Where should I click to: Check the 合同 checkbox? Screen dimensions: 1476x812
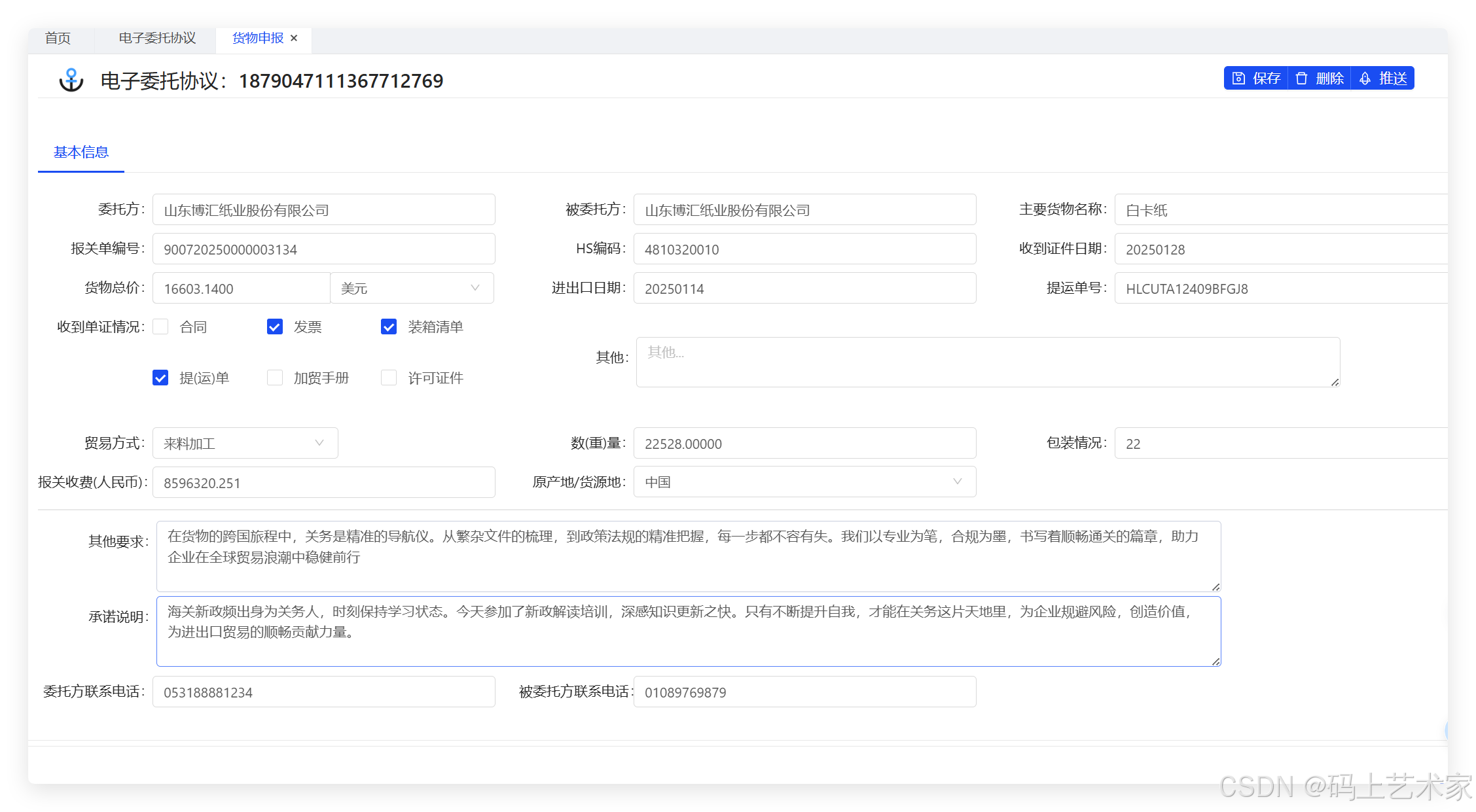point(160,327)
